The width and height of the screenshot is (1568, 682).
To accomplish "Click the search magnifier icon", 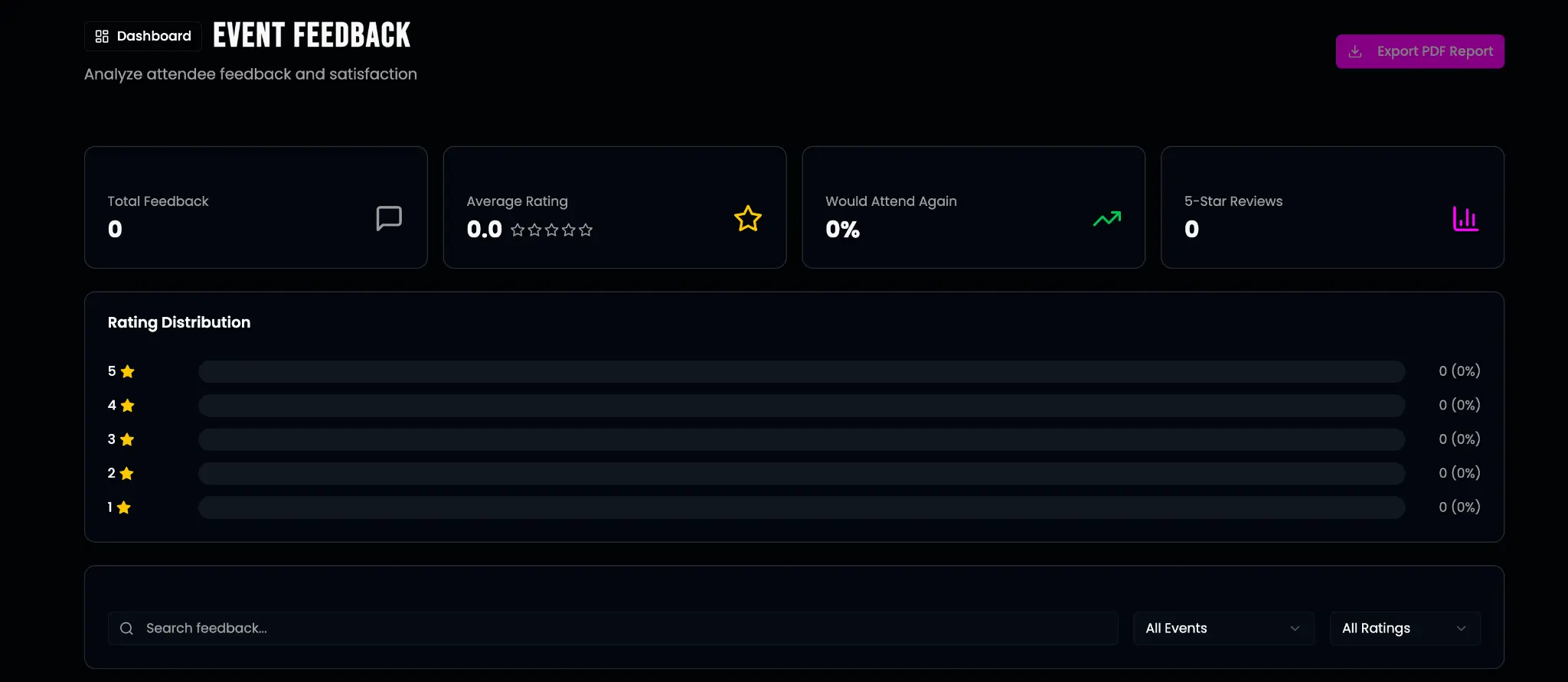I will (x=127, y=628).
